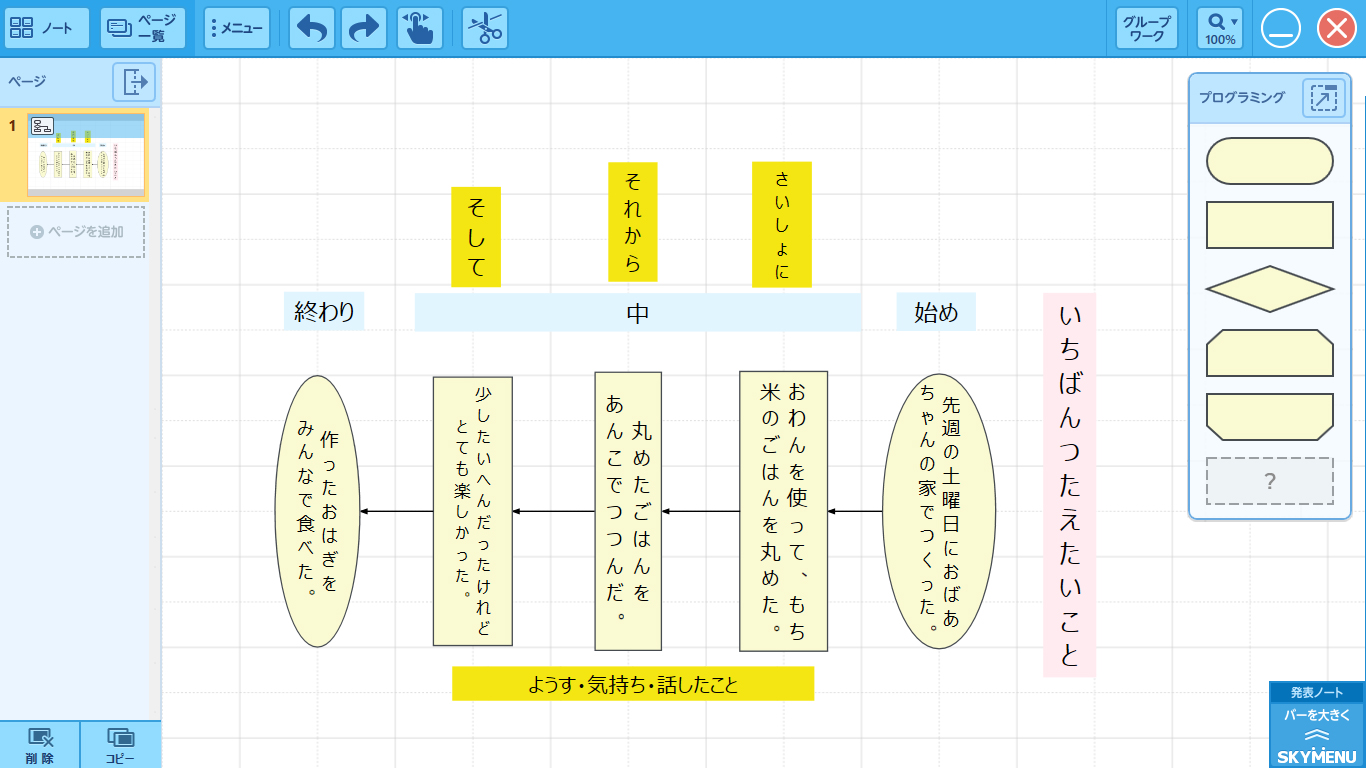Viewport: 1366px width, 768px height.
Task: Choose the rounded terminal shape
Action: (x=1270, y=161)
